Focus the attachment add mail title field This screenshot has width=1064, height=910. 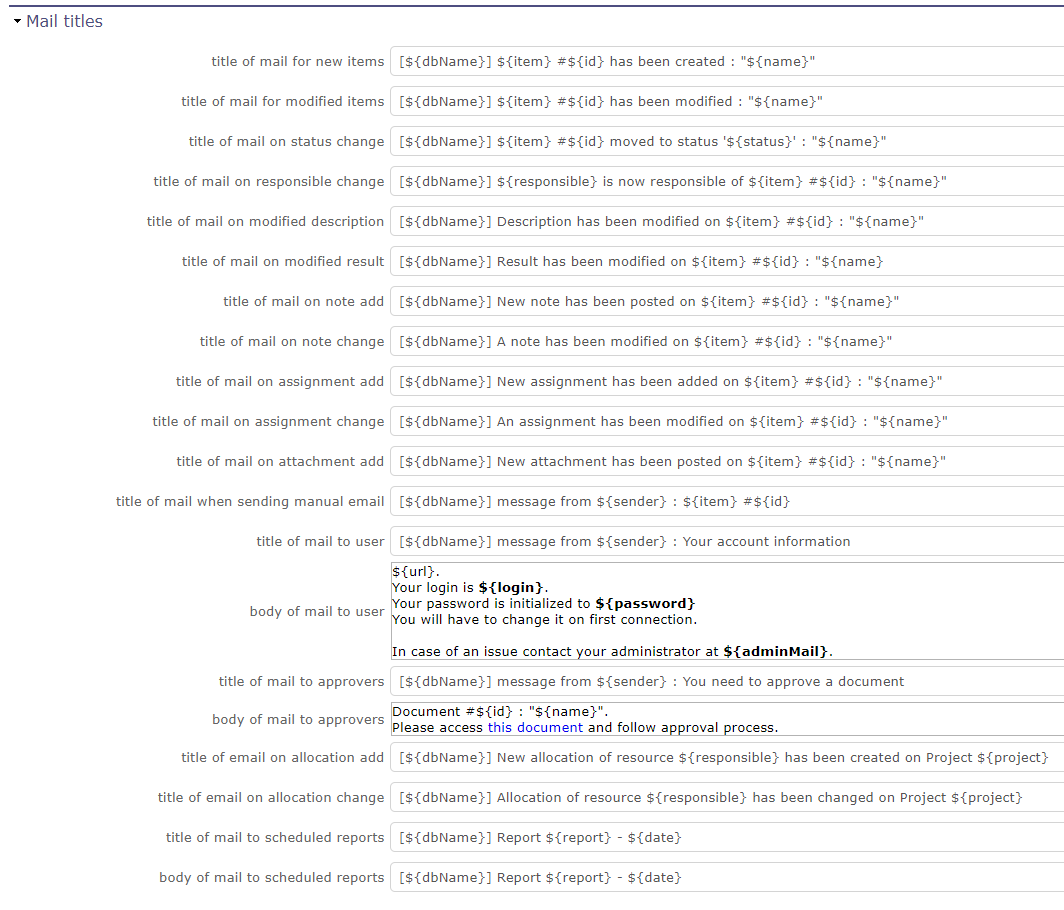click(x=700, y=461)
